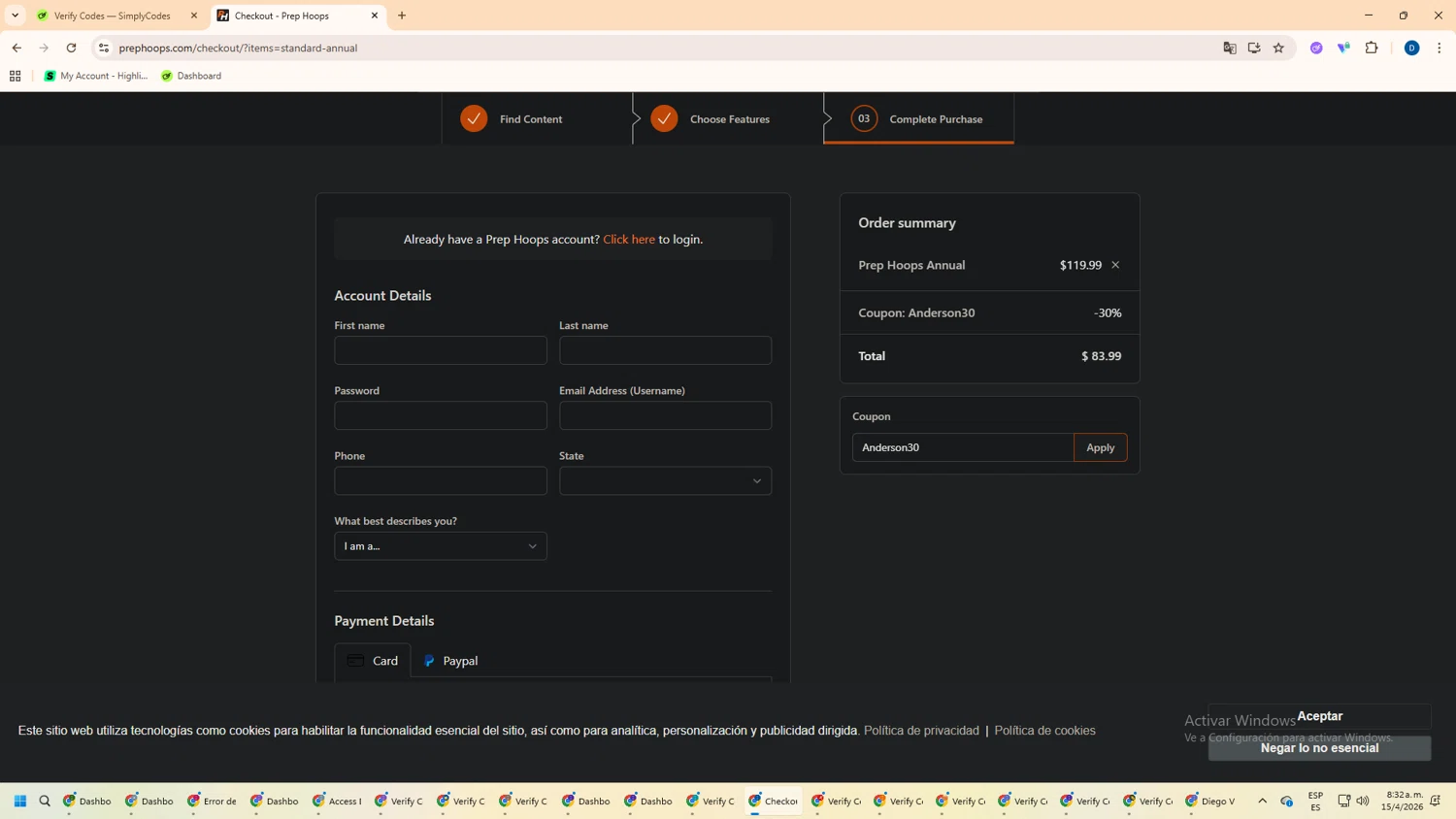Click Negar lo no esencial button
The image size is (1456, 819).
coord(1319,748)
